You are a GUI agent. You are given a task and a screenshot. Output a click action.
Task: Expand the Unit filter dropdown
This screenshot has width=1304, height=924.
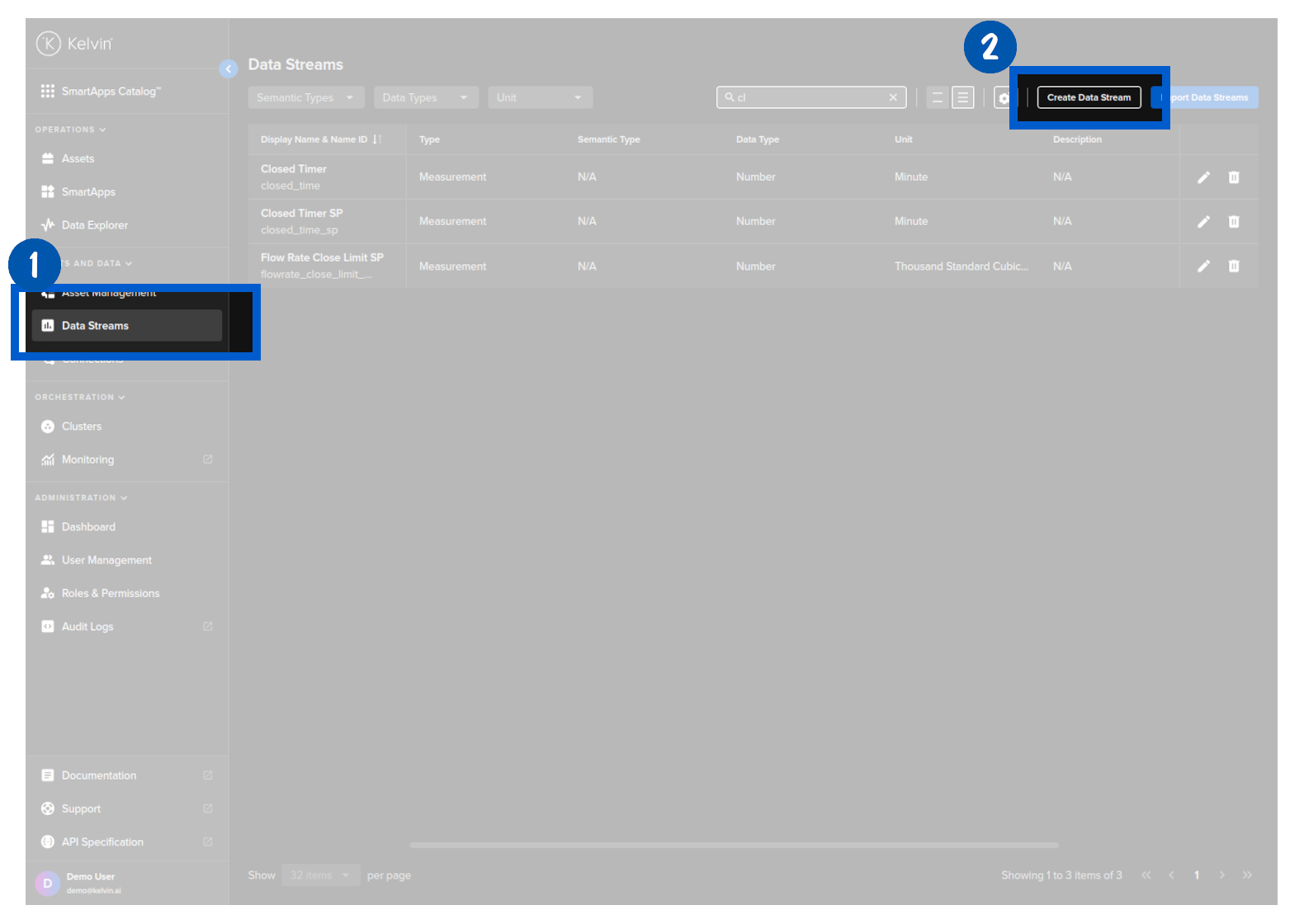(x=540, y=97)
